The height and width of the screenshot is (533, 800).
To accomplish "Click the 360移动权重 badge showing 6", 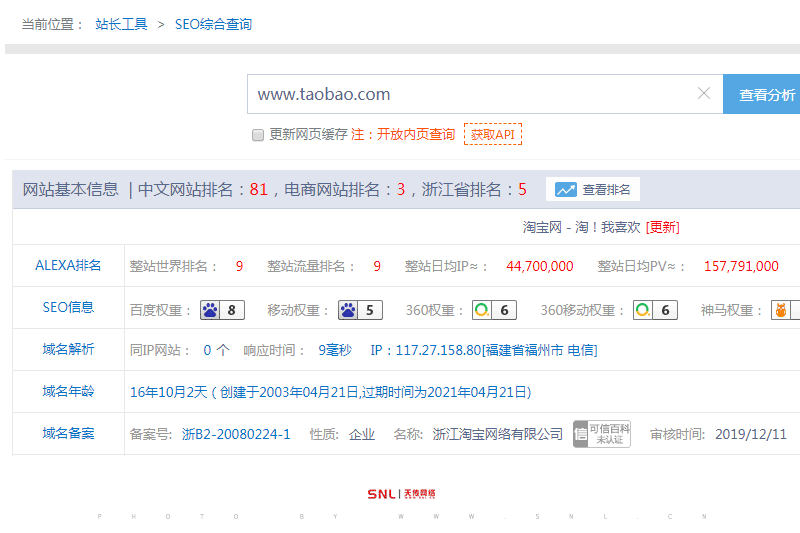I will (x=656, y=310).
